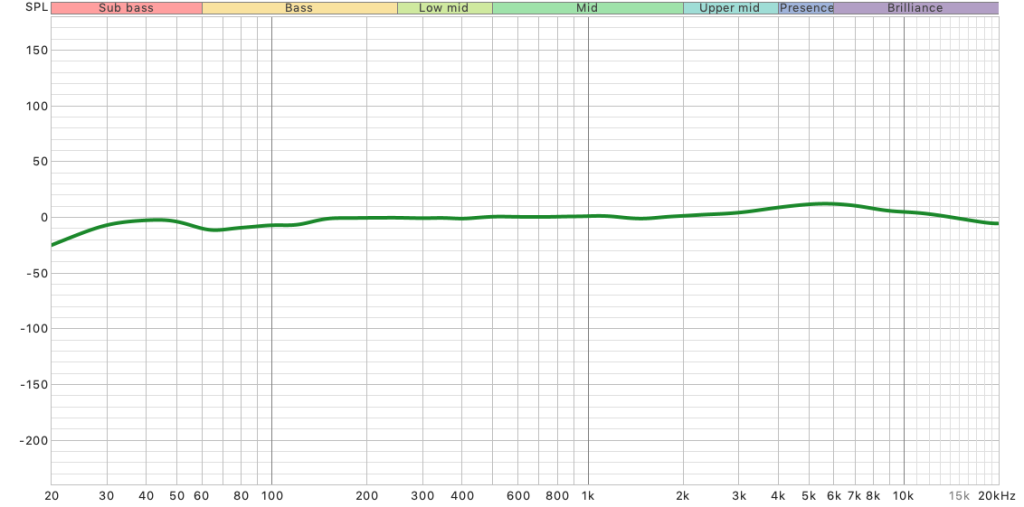The width and height of the screenshot is (1024, 507).
Task: Click the -150 SPL axis value
Action: (x=32, y=384)
